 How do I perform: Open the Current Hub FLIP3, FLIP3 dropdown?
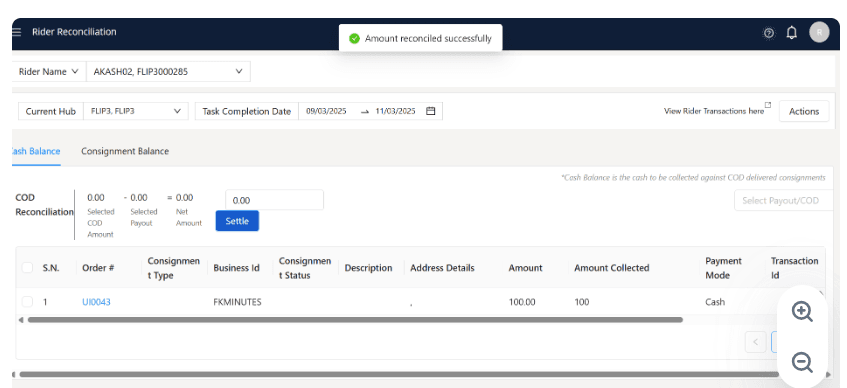pyautogui.click(x=136, y=111)
